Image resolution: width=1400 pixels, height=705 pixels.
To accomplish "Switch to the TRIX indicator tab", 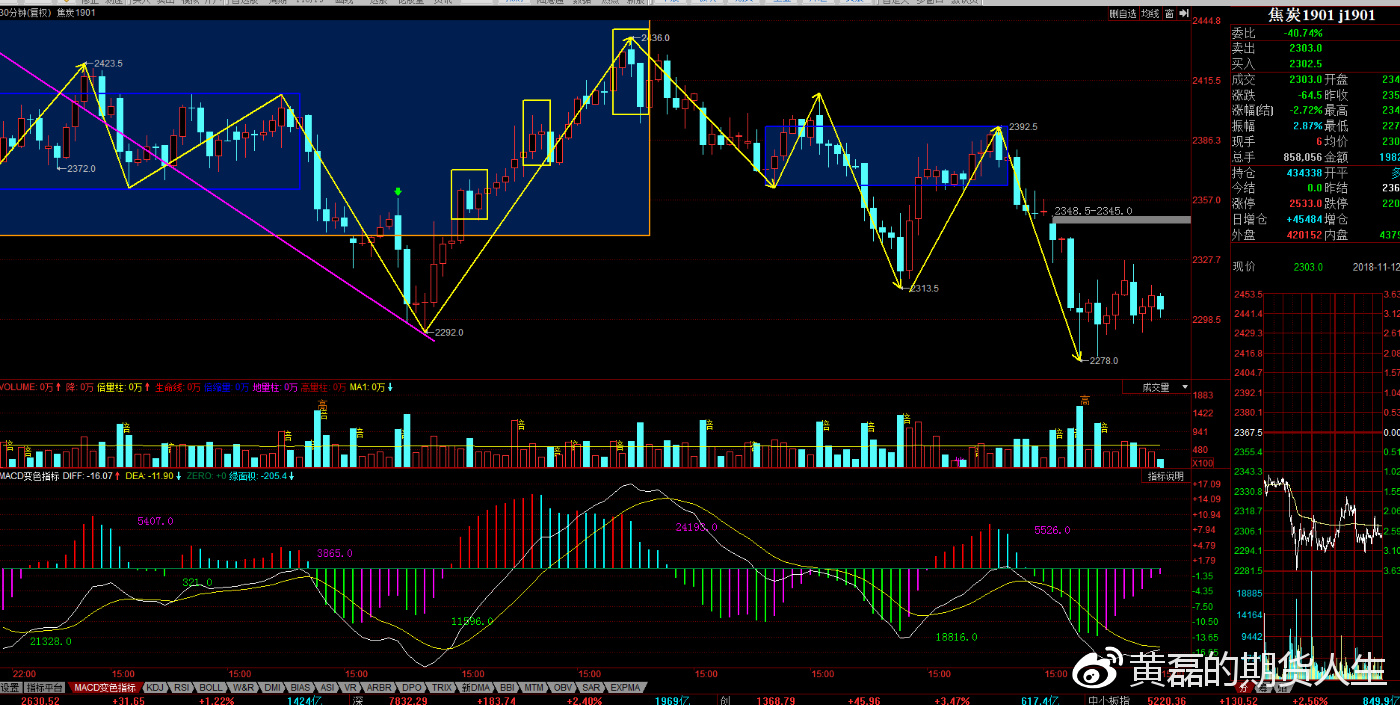I will click(442, 688).
